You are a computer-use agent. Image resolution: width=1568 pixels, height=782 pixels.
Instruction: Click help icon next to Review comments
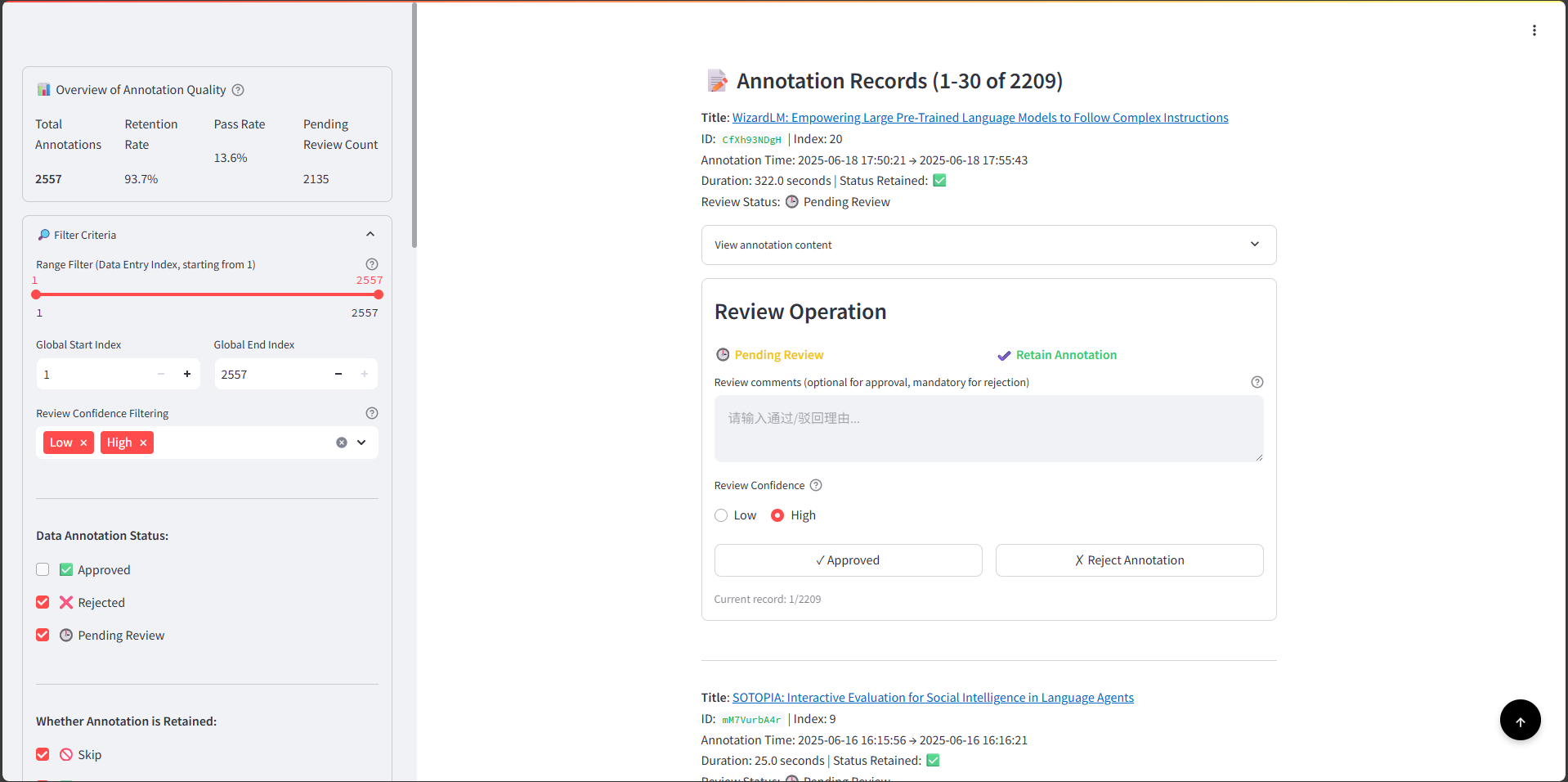(x=1257, y=382)
